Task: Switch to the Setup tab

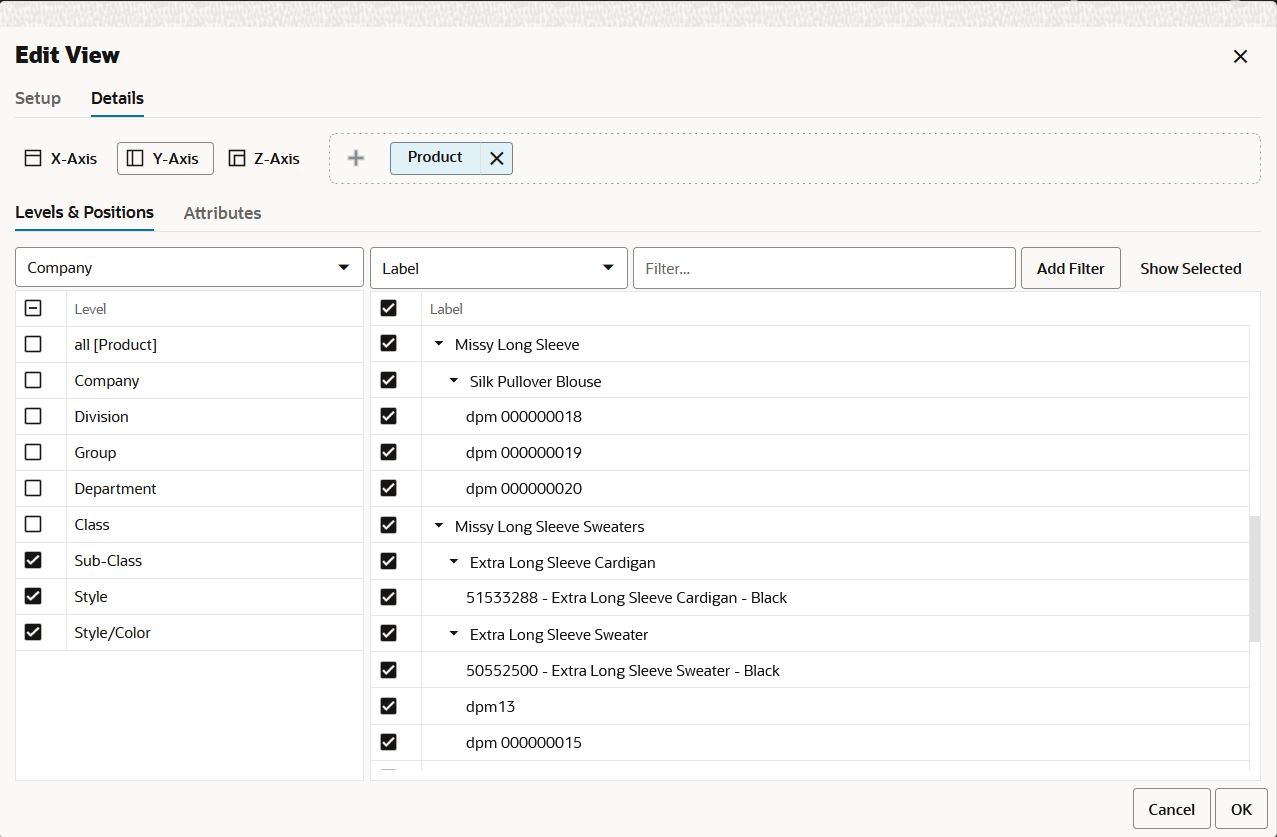Action: (x=38, y=98)
